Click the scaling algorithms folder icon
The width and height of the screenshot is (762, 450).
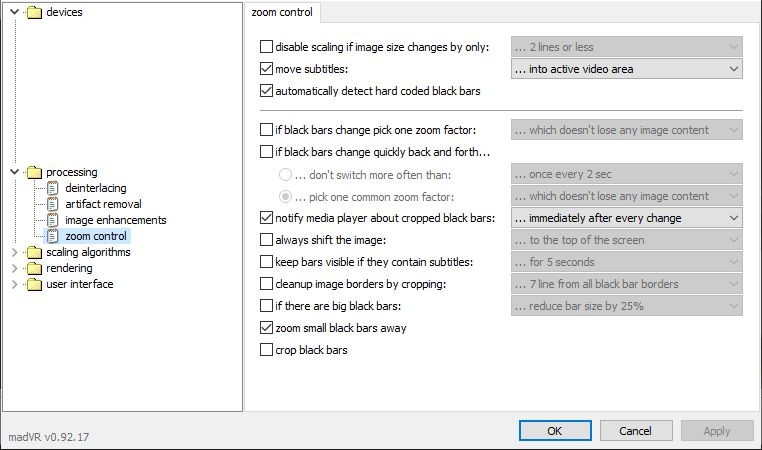tap(35, 252)
